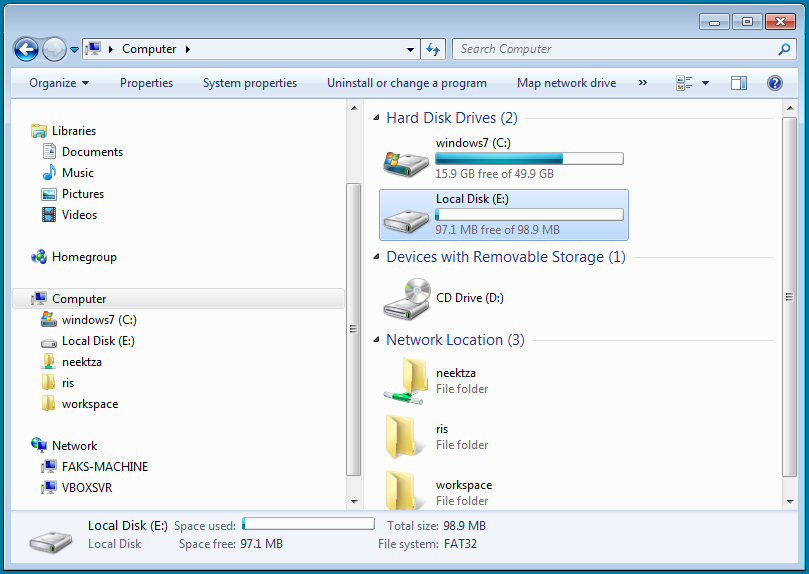The height and width of the screenshot is (574, 809).
Task: Click Map network drive
Action: point(567,83)
